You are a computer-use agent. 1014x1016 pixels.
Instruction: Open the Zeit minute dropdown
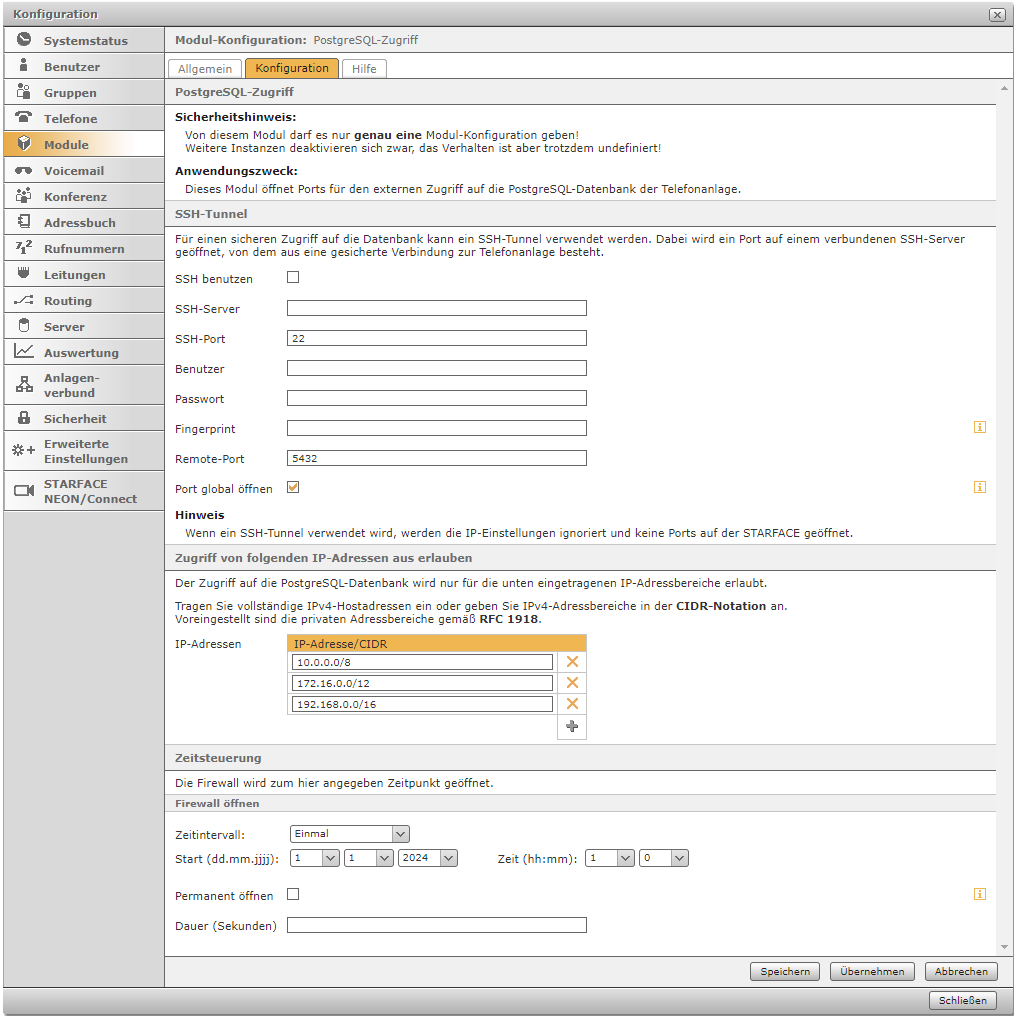pyautogui.click(x=663, y=858)
